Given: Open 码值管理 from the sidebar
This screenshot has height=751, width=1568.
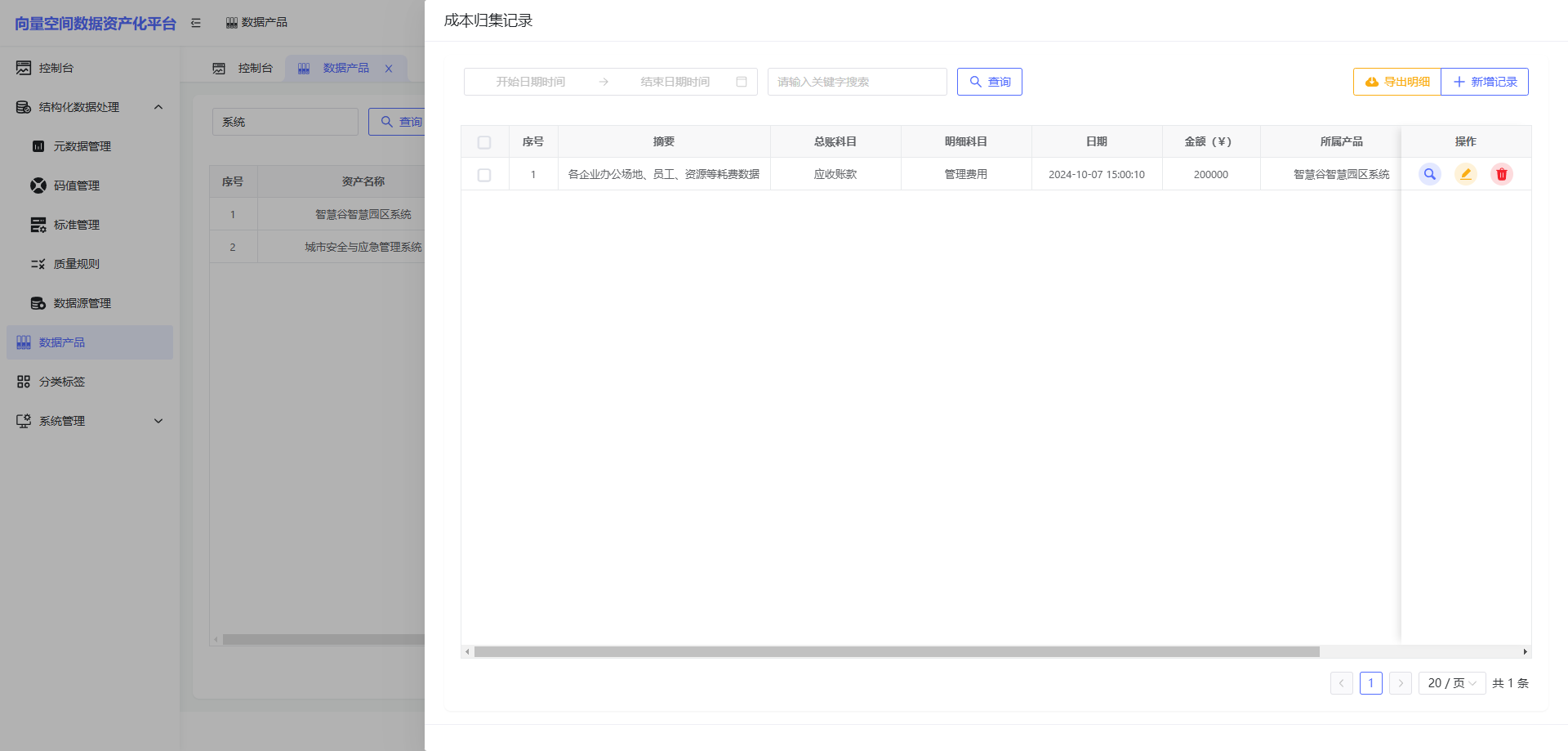Looking at the screenshot, I should pos(76,186).
